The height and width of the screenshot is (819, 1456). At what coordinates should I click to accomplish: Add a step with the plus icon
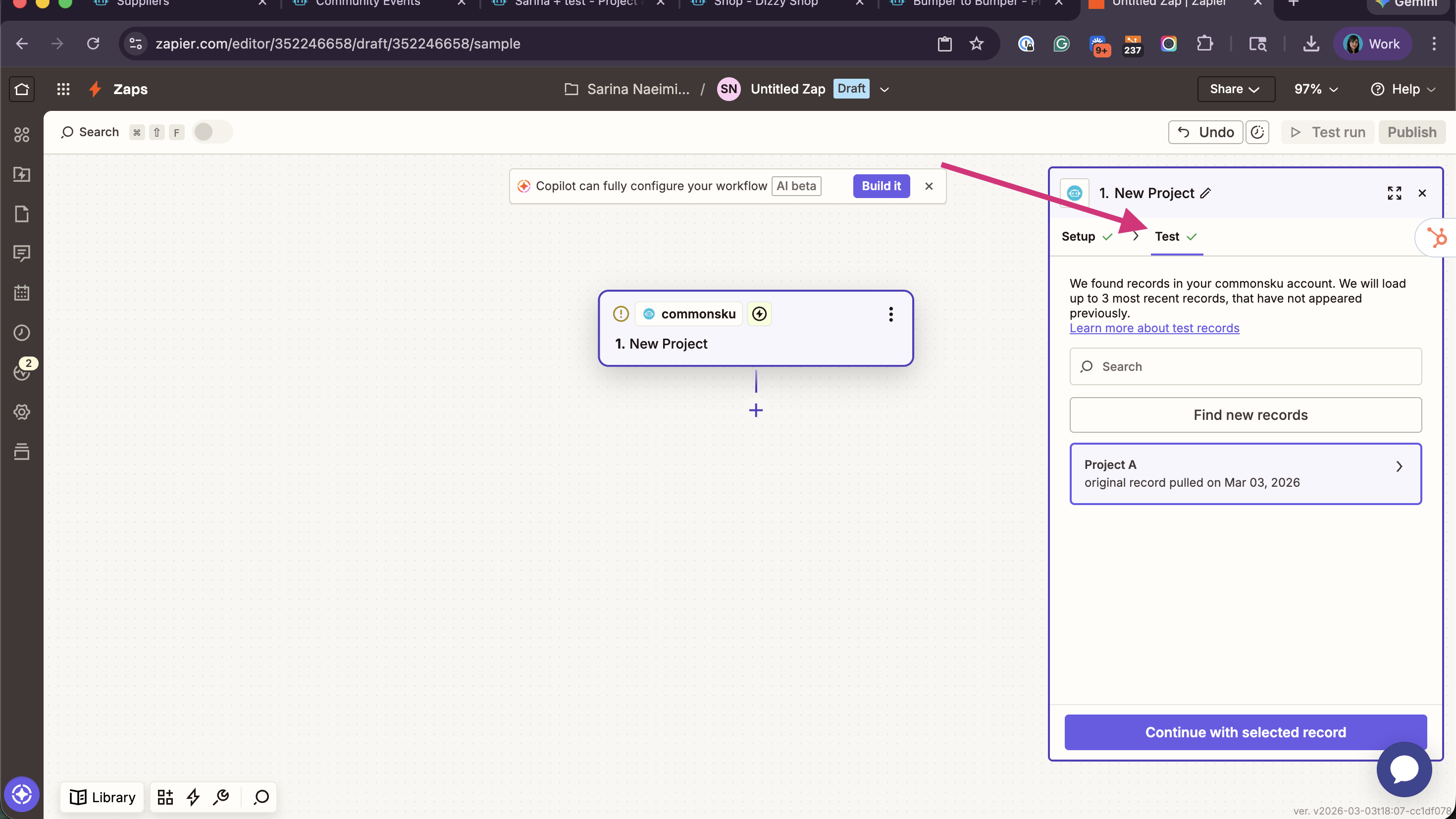[x=756, y=410]
